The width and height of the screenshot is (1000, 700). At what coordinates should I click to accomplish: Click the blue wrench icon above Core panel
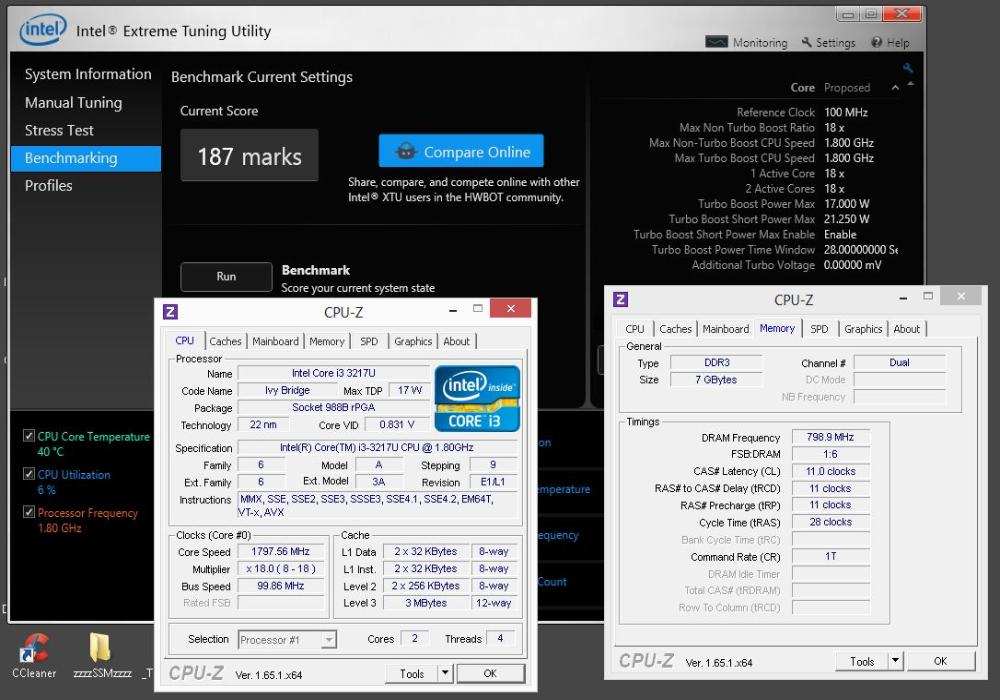pos(908,68)
